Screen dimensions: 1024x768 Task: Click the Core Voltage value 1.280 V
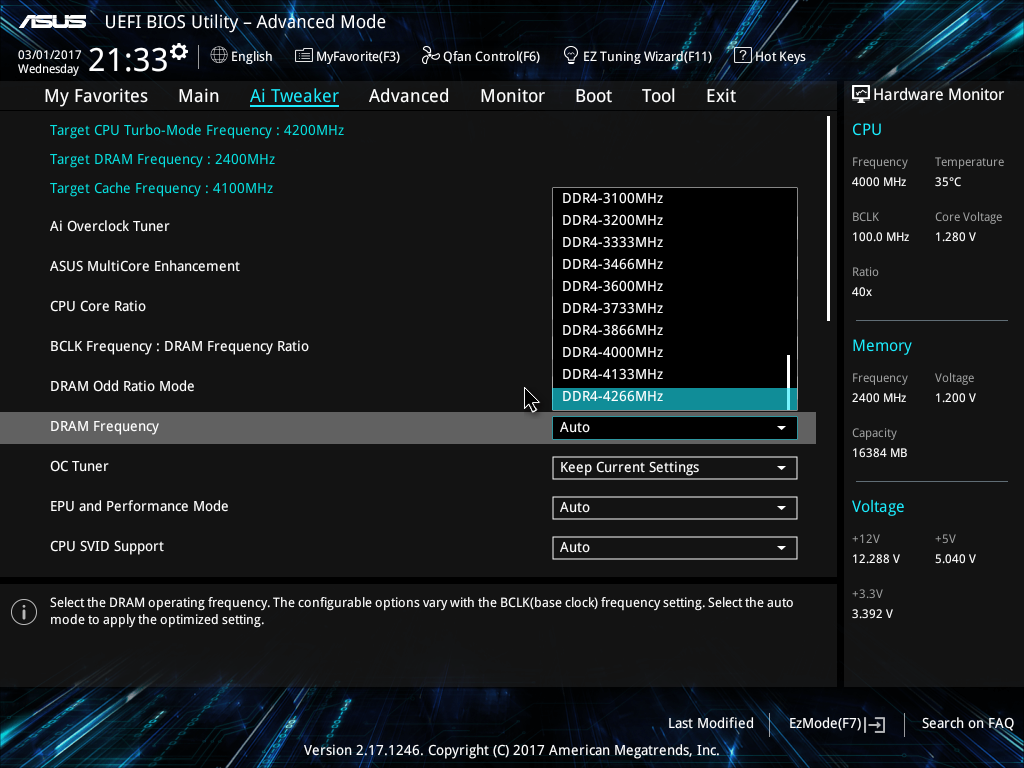(x=955, y=237)
